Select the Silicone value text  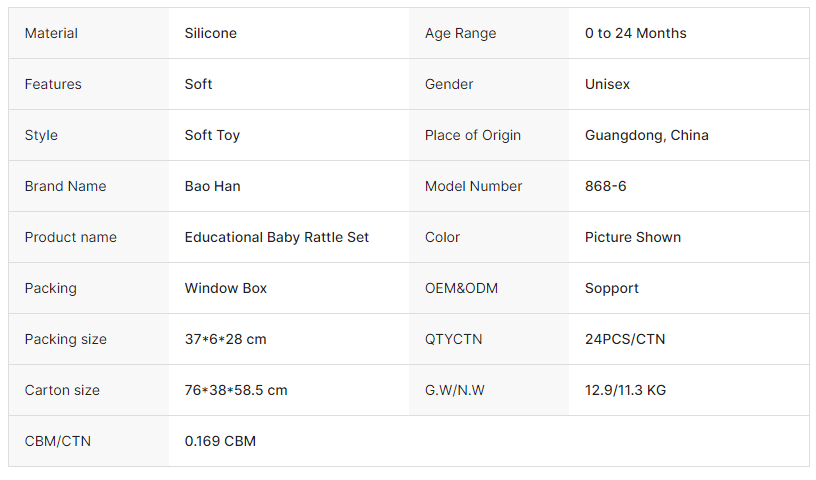211,33
